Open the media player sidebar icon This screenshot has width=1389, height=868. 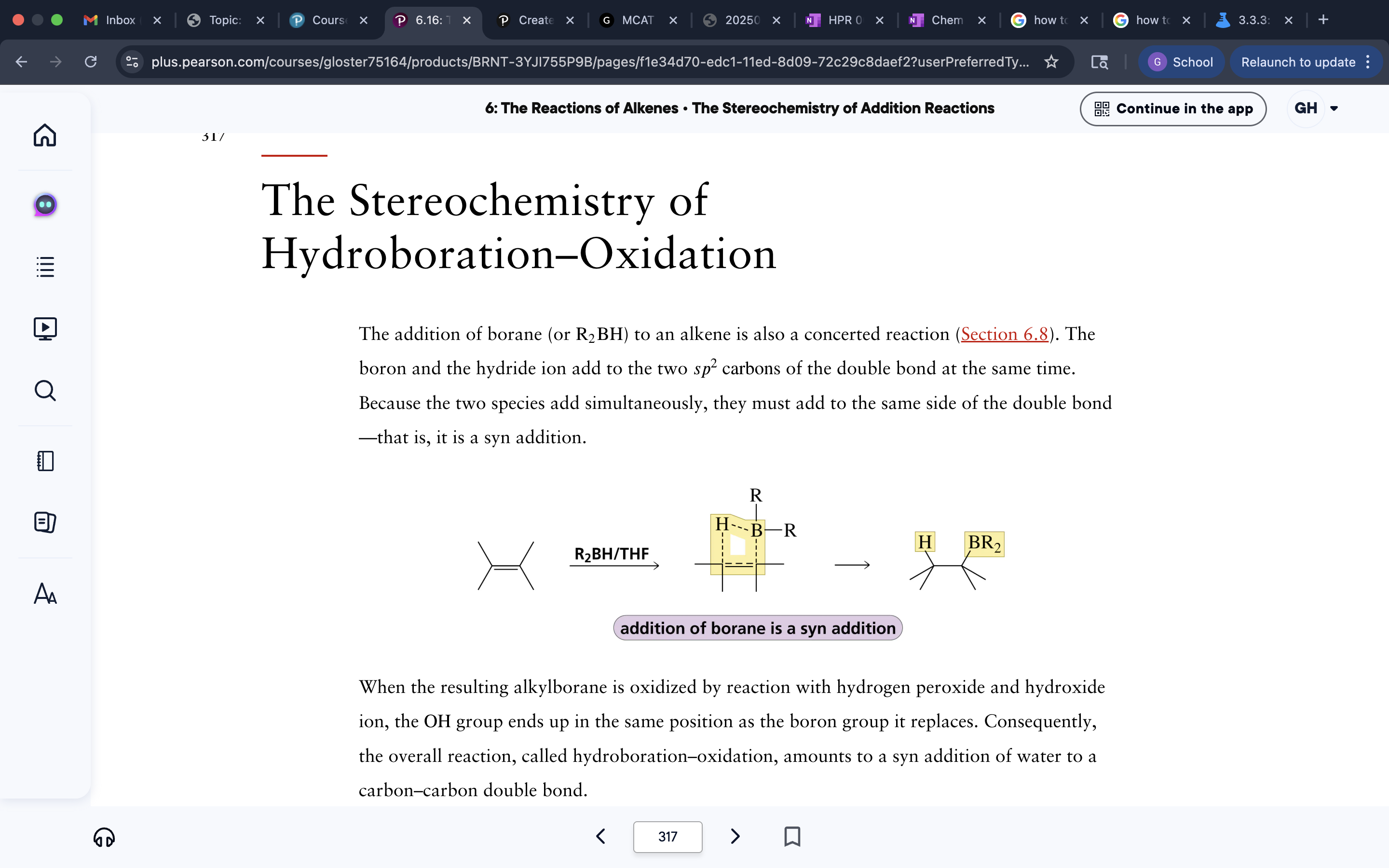click(45, 329)
